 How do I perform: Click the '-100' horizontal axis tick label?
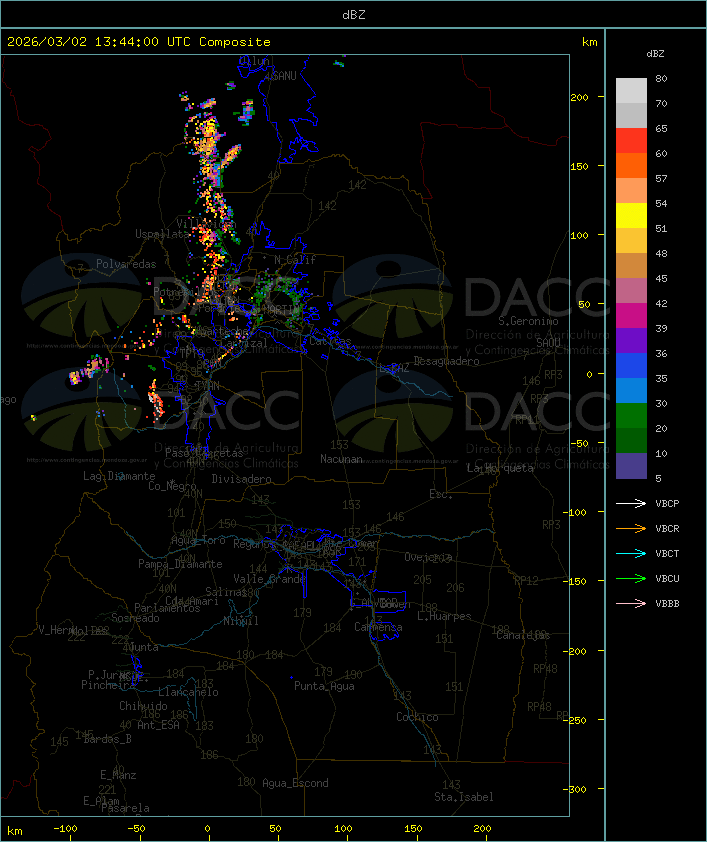pyautogui.click(x=65, y=829)
